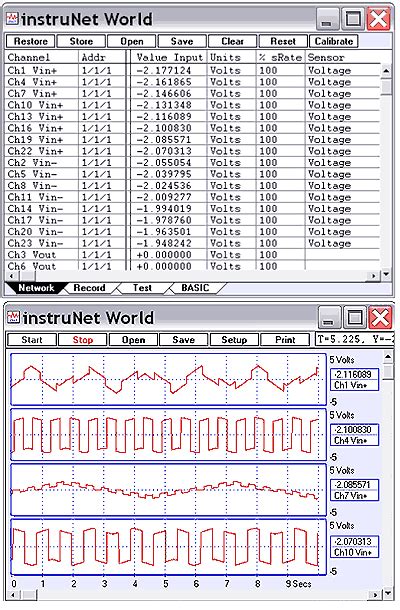Click Save in the network window toolbar
Screen dimensions: 400x610
[x=182, y=41]
